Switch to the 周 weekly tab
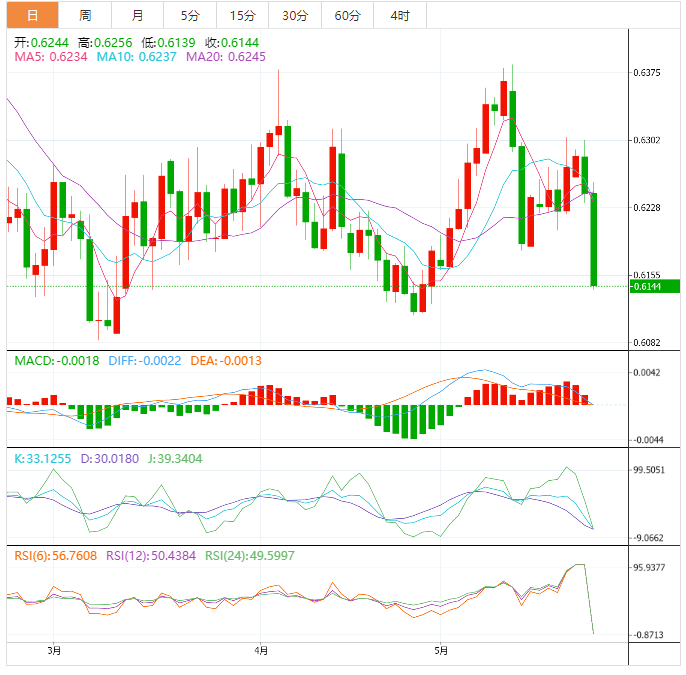Image resolution: width=686 pixels, height=675 pixels. coord(85,15)
